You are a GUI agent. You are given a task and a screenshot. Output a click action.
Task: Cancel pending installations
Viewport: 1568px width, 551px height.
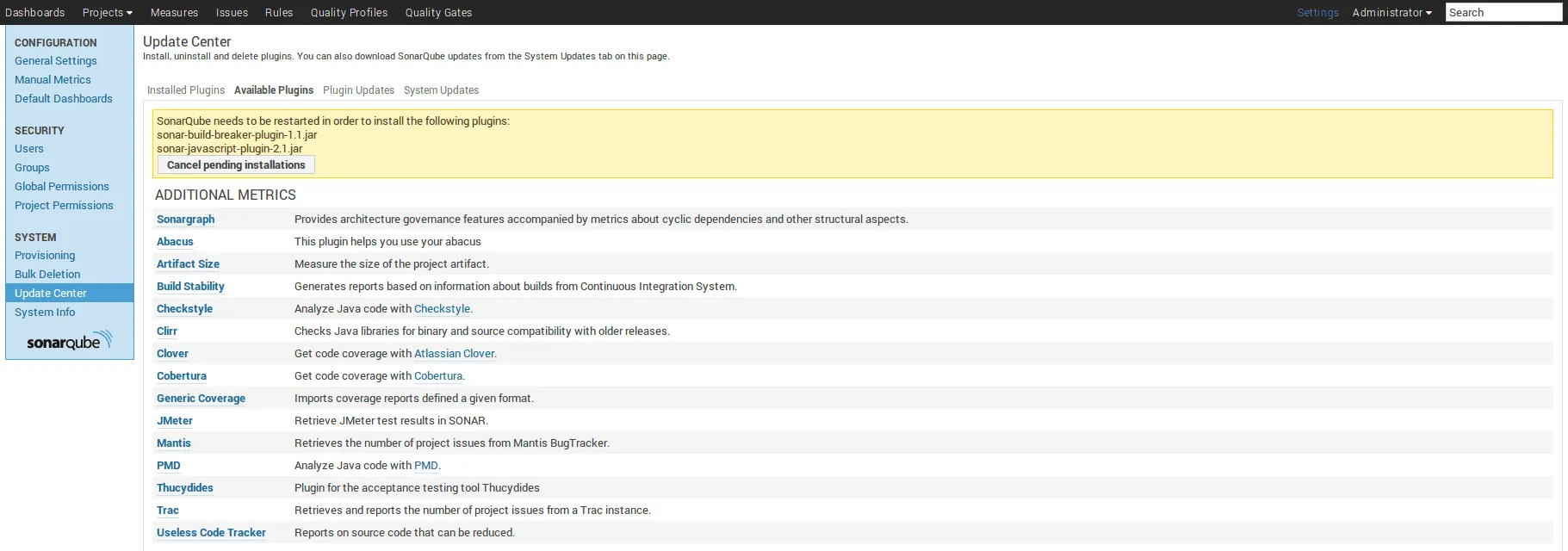(x=236, y=165)
